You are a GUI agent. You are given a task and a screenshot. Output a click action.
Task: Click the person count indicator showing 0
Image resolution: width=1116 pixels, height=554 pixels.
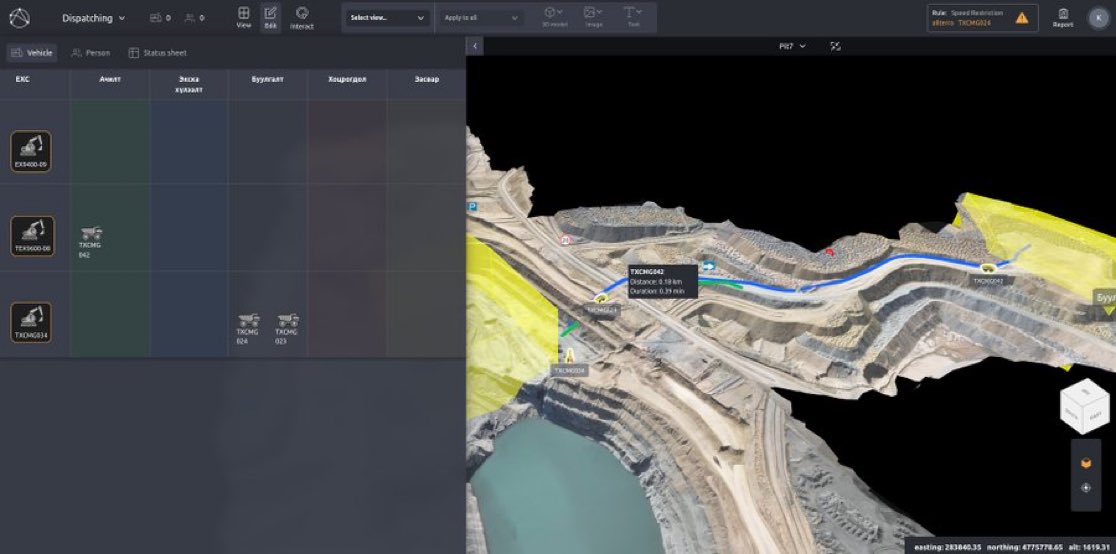tap(194, 19)
